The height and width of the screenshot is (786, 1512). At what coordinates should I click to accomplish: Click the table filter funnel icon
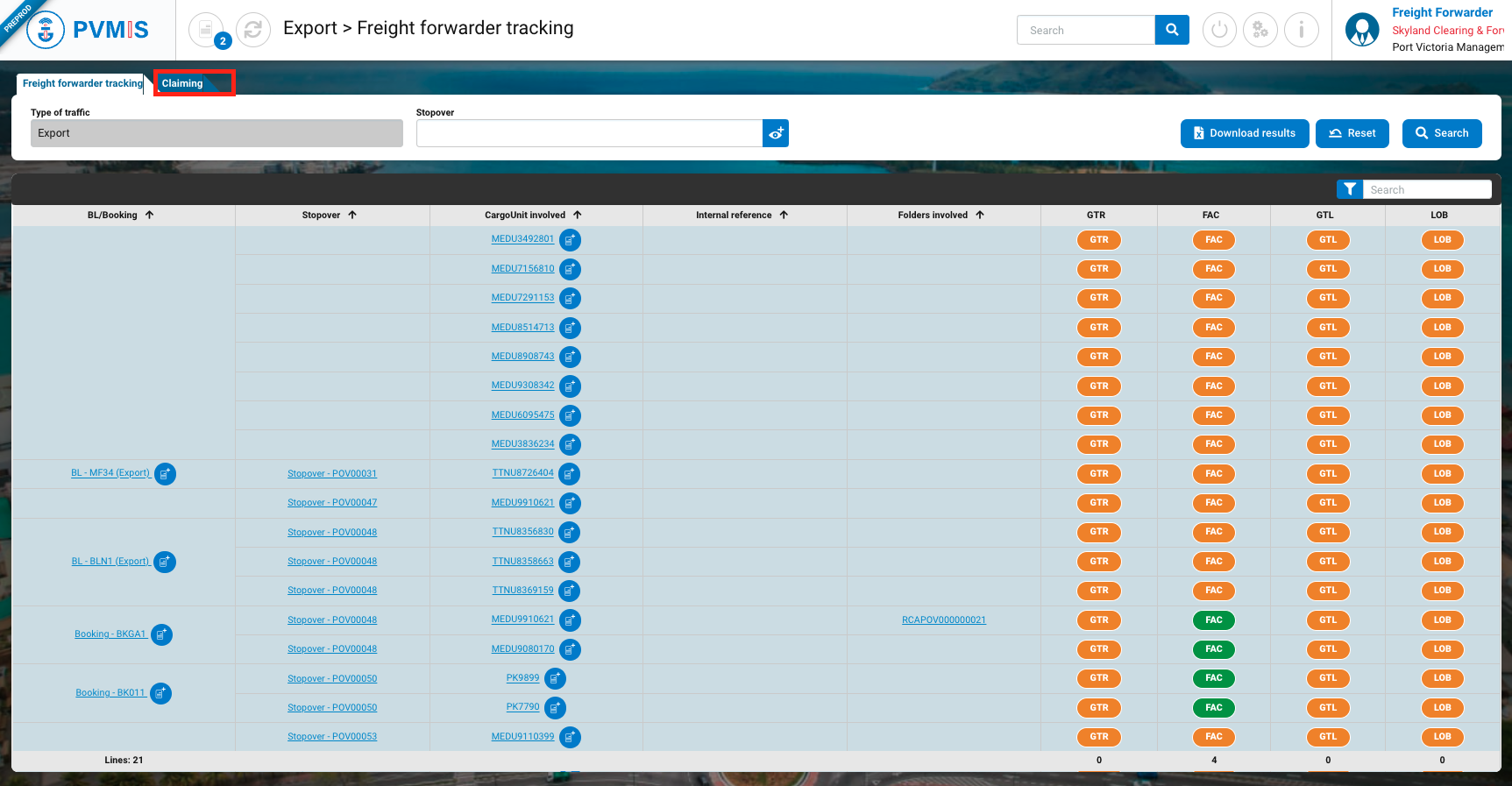pos(1350,189)
